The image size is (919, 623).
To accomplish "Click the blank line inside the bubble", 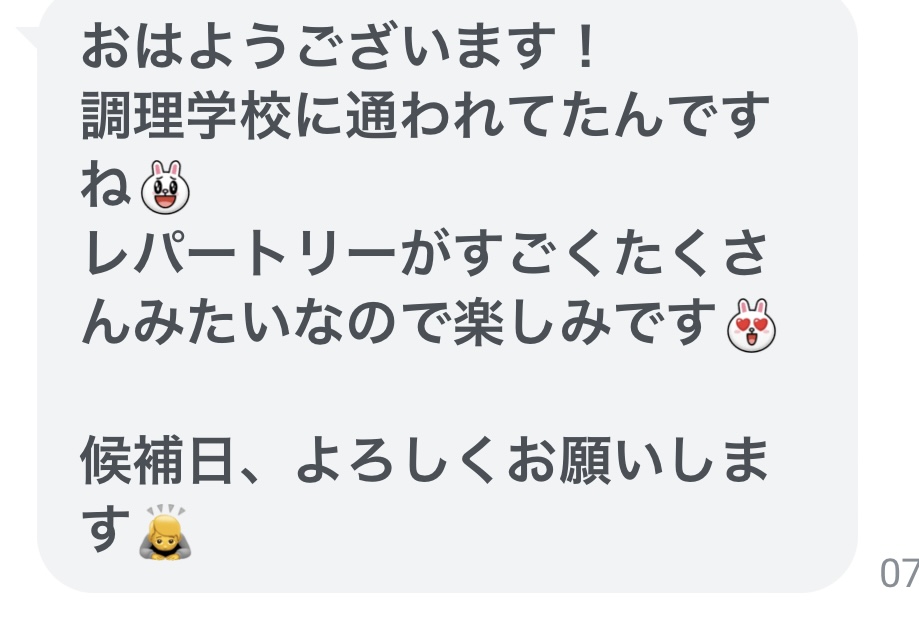I will pos(447,391).
